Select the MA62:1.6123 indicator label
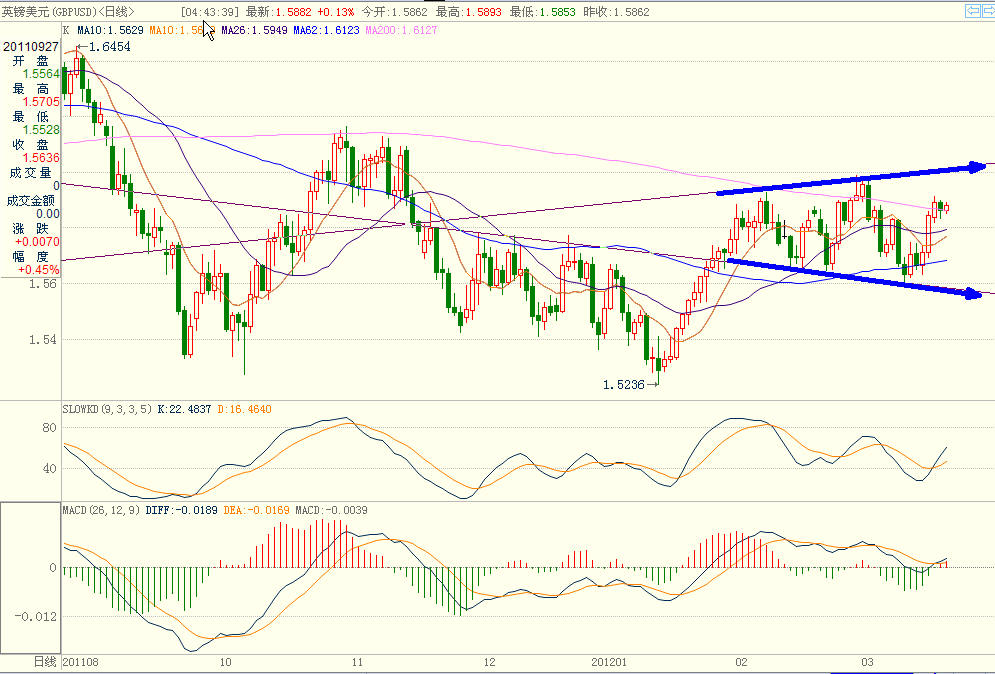The image size is (995, 674). [326, 30]
